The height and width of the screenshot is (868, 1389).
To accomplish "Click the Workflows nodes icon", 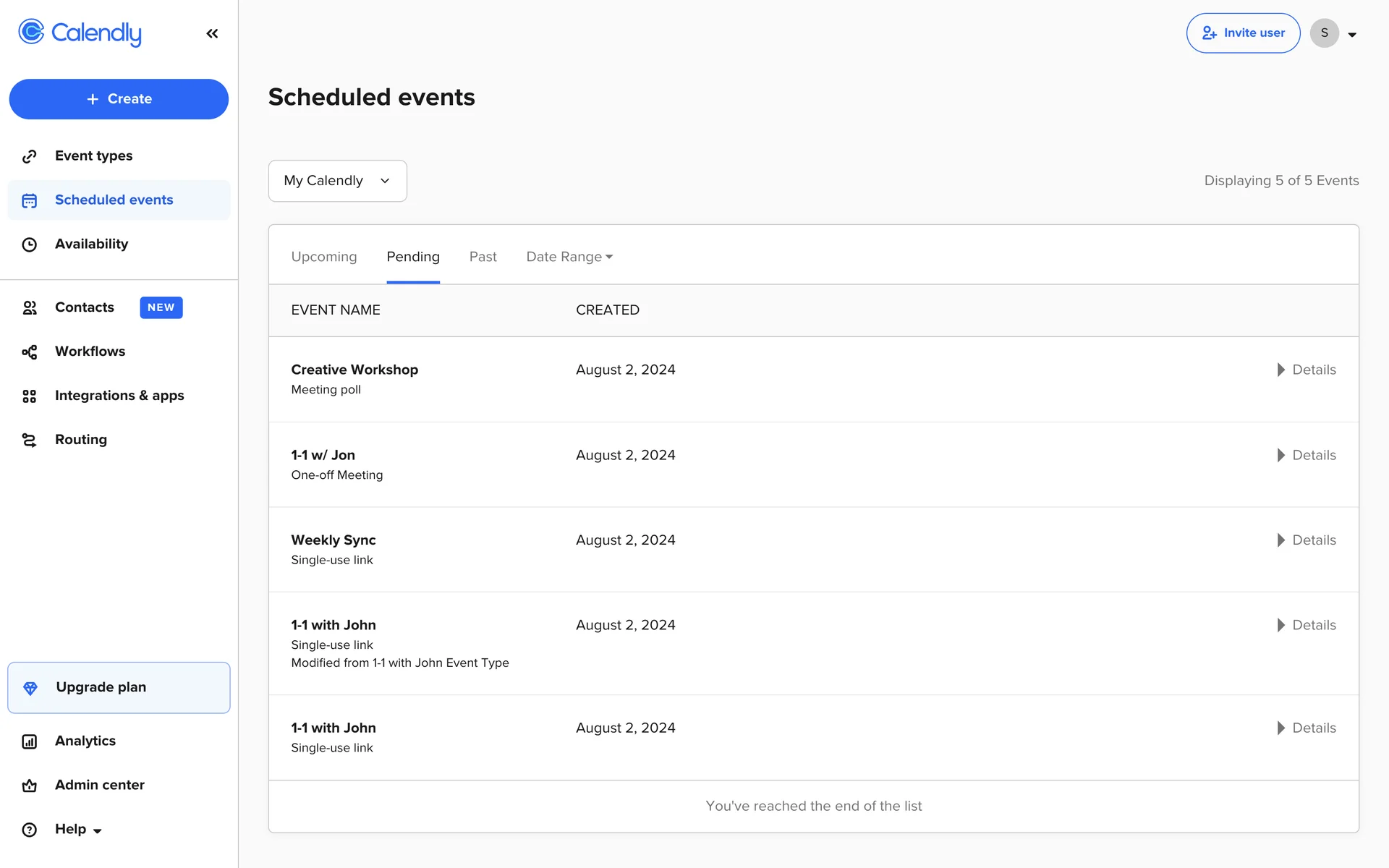I will pyautogui.click(x=30, y=352).
